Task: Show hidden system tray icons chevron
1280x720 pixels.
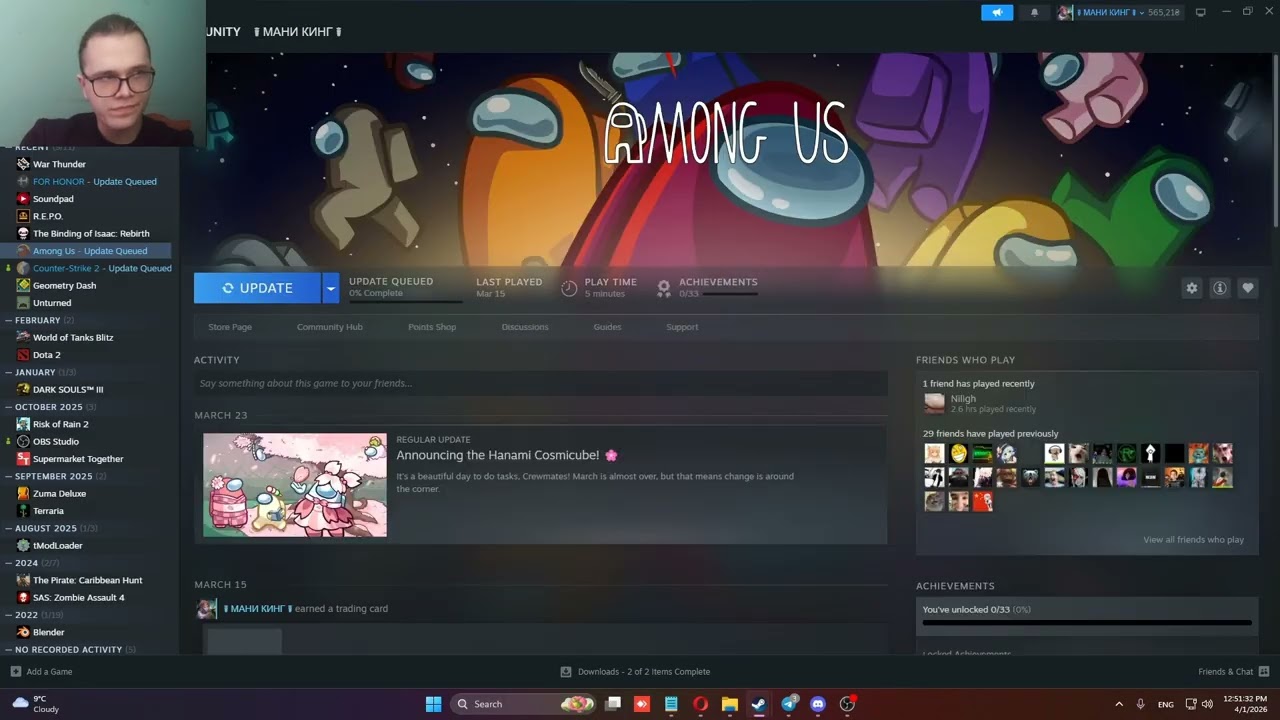Action: tap(1118, 704)
